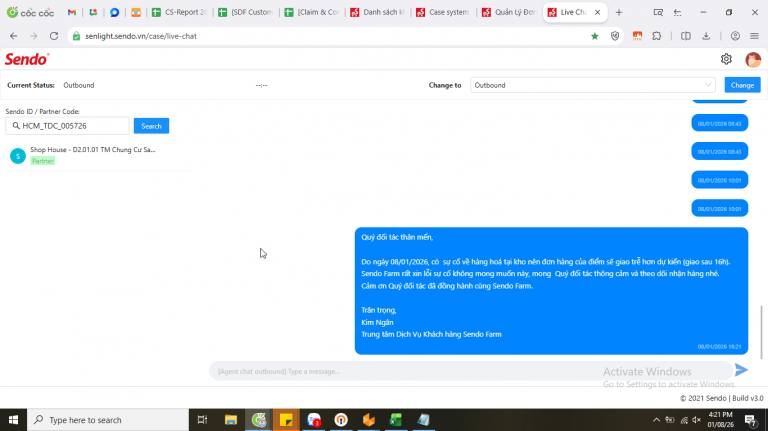
Task: Switch to the Quản Lý Đơn tab
Action: (509, 12)
